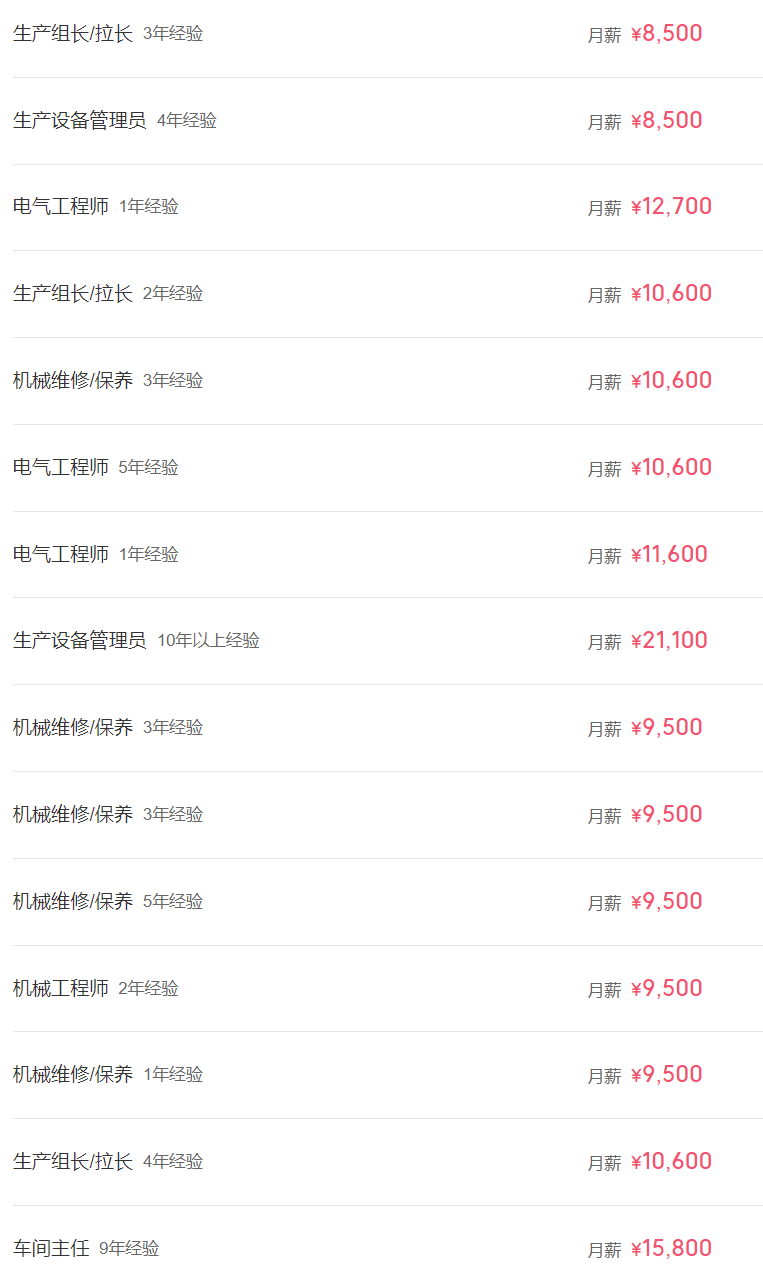This screenshot has height=1288, width=763.
Task: Open 生产设备管理员 10年以上经验 entry
Action: pyautogui.click(x=387, y=641)
